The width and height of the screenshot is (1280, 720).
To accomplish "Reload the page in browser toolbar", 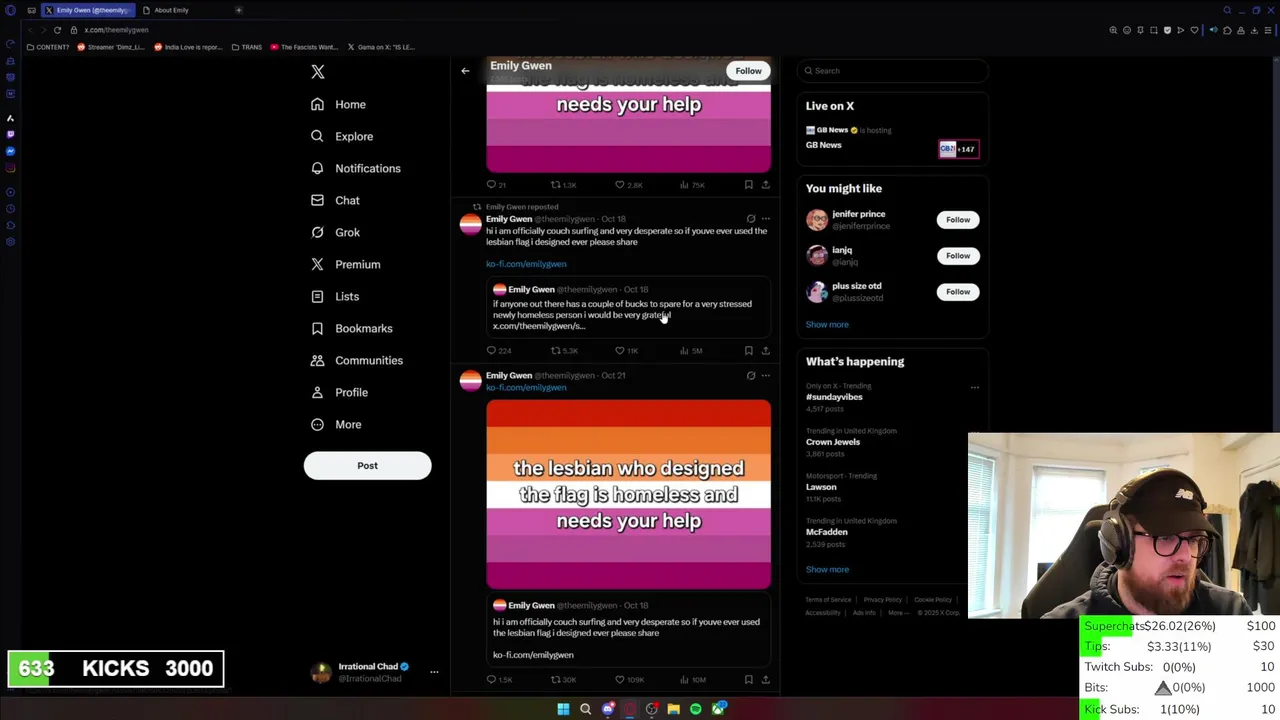I will point(57,30).
